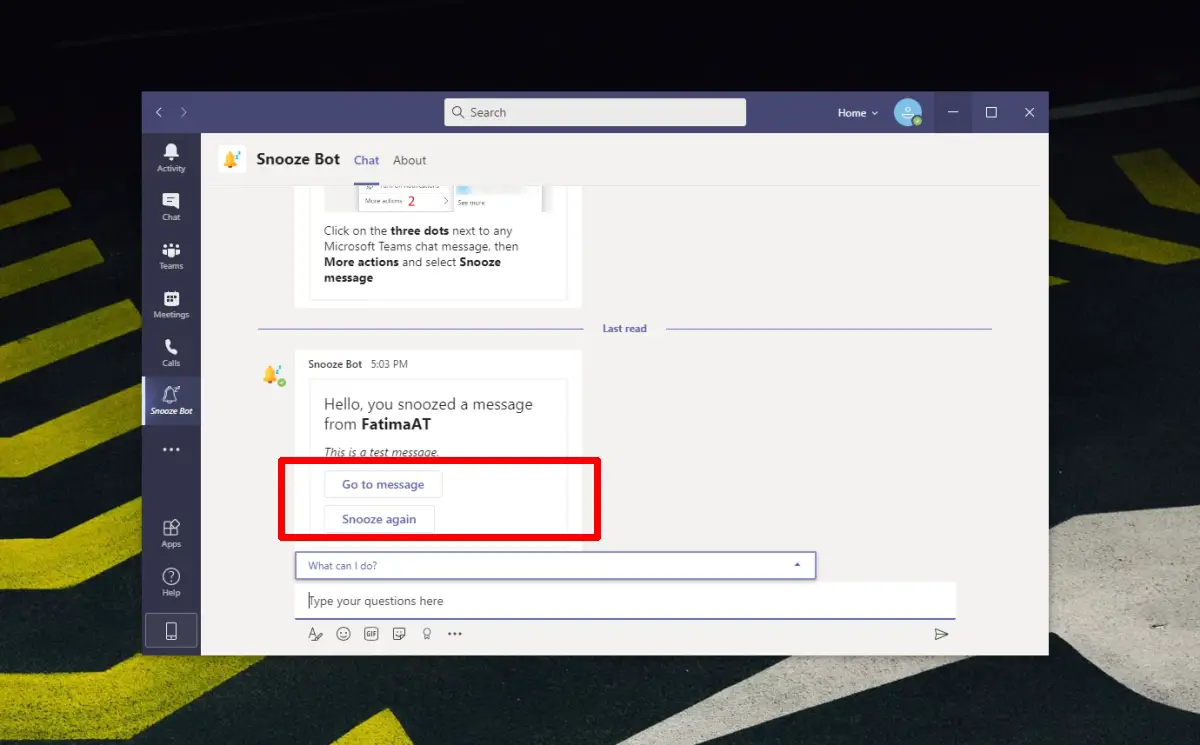Click the Snooze again button

click(379, 519)
